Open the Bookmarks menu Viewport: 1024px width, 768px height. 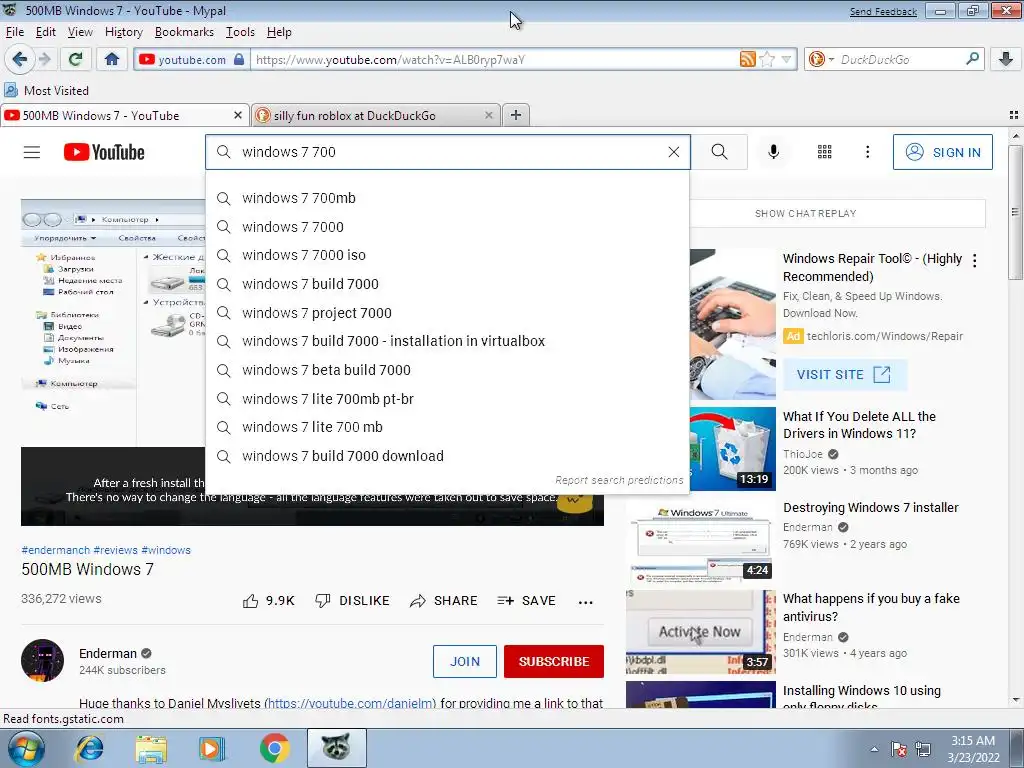pyautogui.click(x=184, y=32)
